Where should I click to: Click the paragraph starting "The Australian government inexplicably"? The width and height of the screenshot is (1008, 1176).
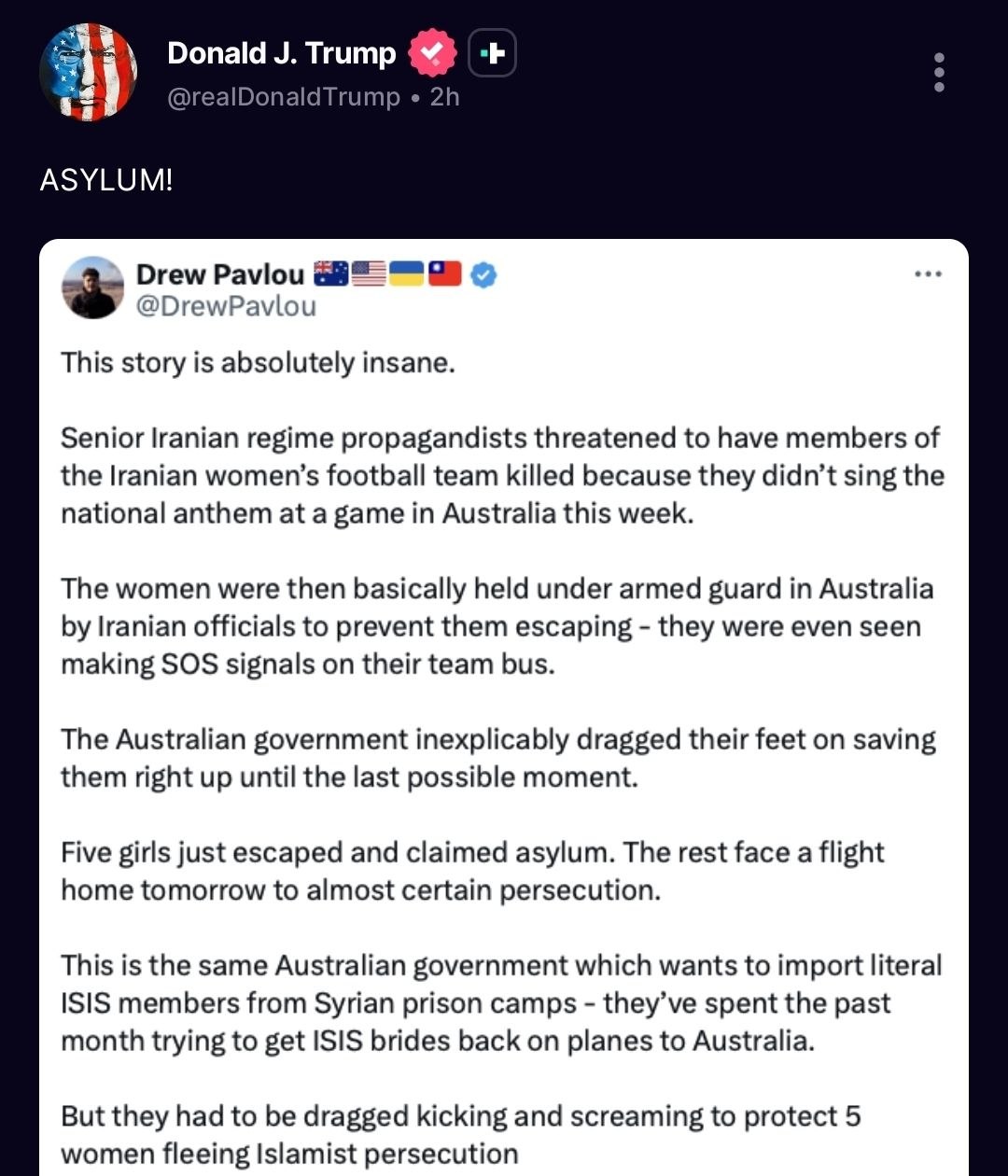tap(497, 758)
